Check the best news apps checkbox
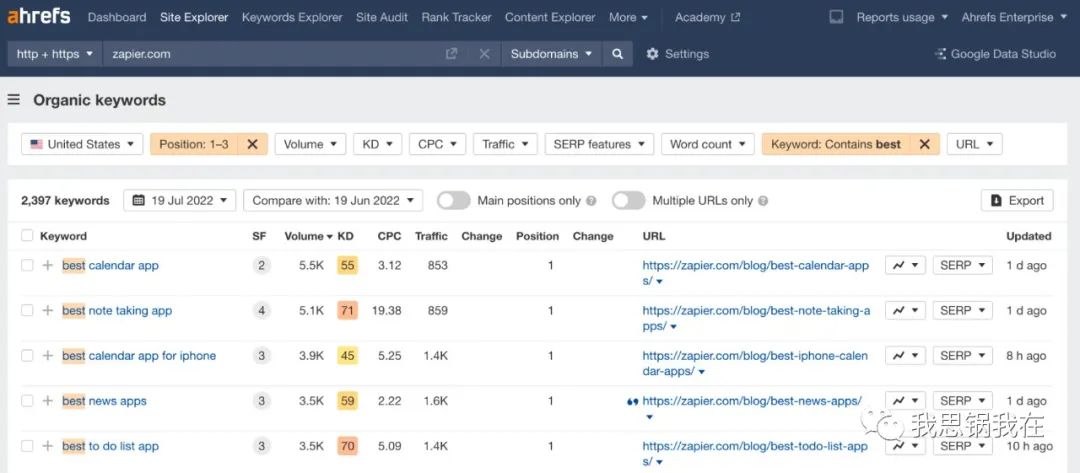 (x=27, y=401)
